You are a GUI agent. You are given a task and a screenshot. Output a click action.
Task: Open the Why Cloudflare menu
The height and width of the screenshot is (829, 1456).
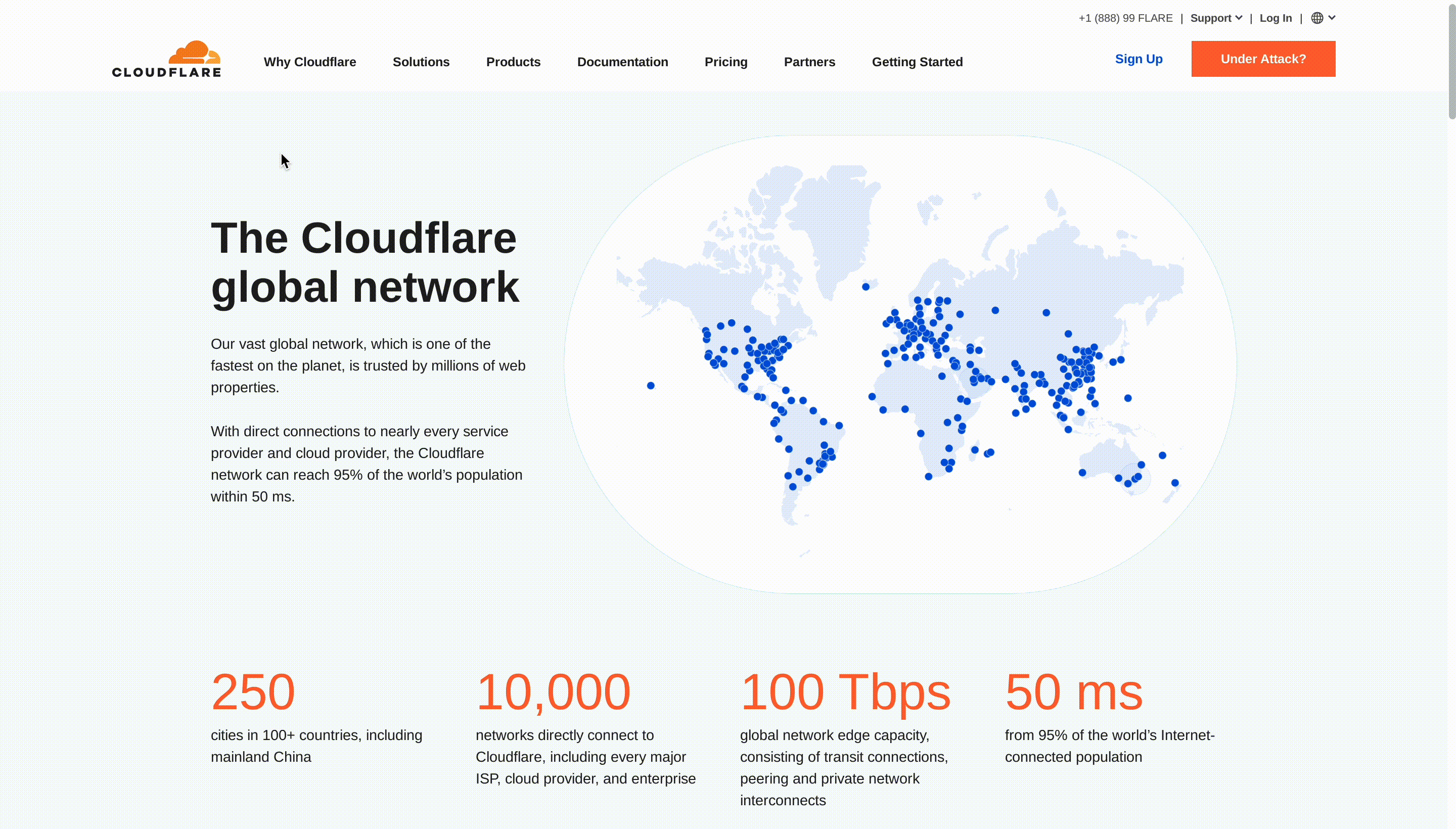[x=310, y=62]
